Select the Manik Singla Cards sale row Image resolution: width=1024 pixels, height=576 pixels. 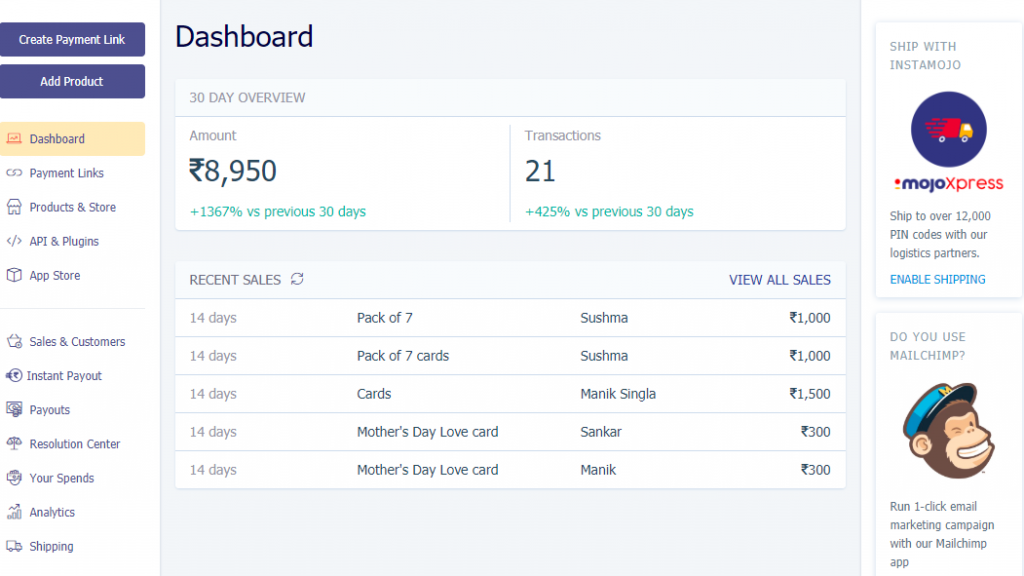pyautogui.click(x=510, y=394)
